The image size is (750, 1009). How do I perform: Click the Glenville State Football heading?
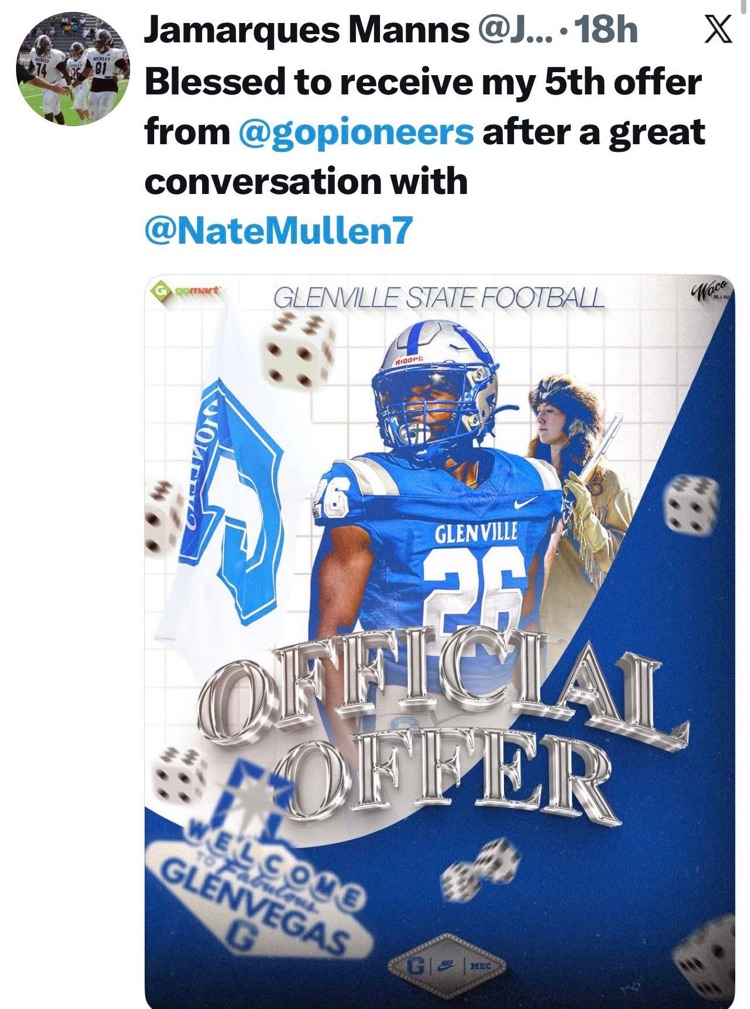click(439, 297)
